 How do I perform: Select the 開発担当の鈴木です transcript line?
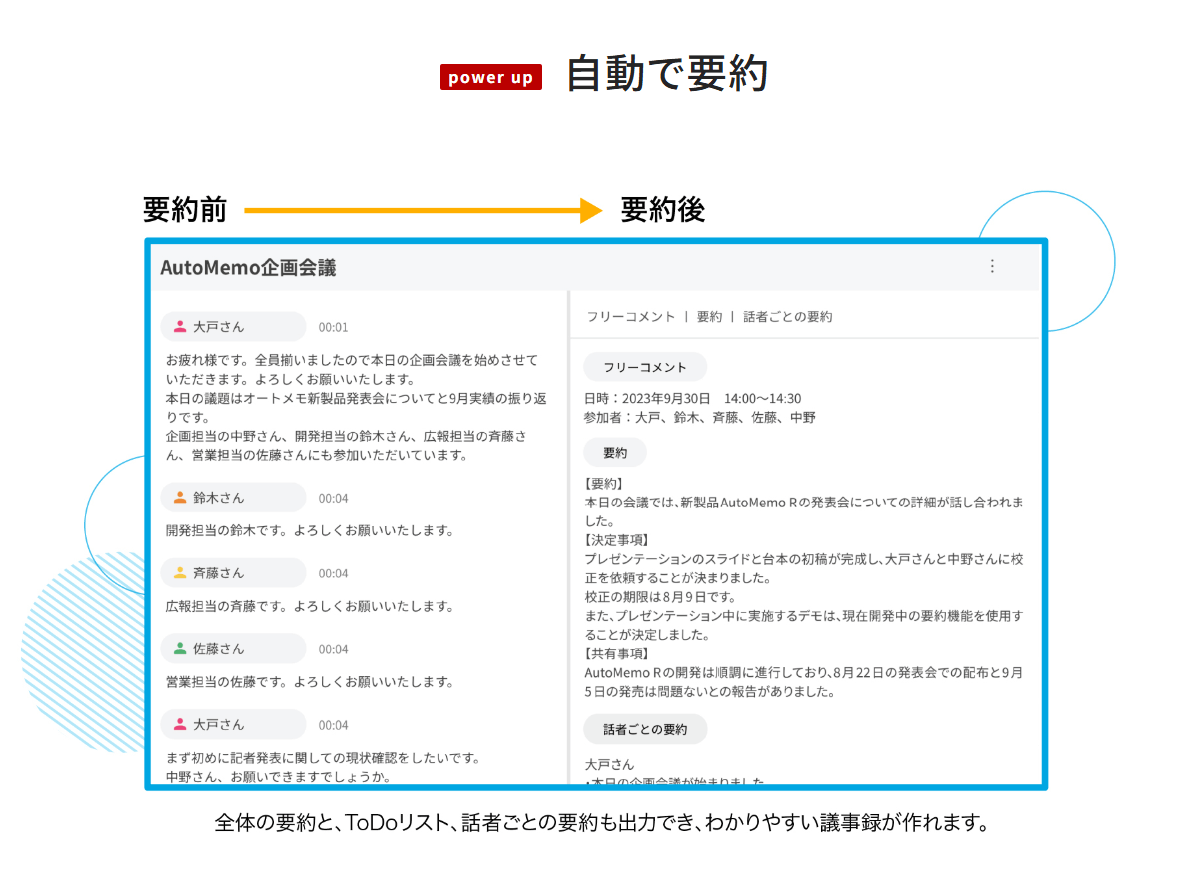(x=310, y=531)
